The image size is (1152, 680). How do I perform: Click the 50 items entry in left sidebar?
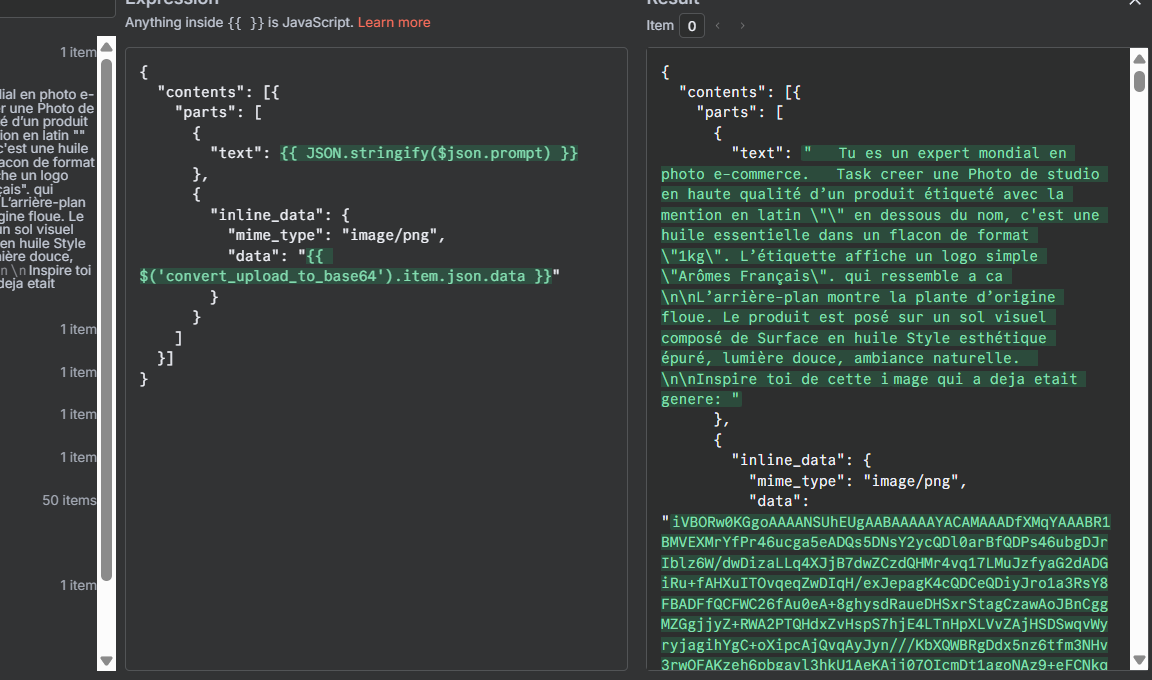pyautogui.click(x=70, y=500)
